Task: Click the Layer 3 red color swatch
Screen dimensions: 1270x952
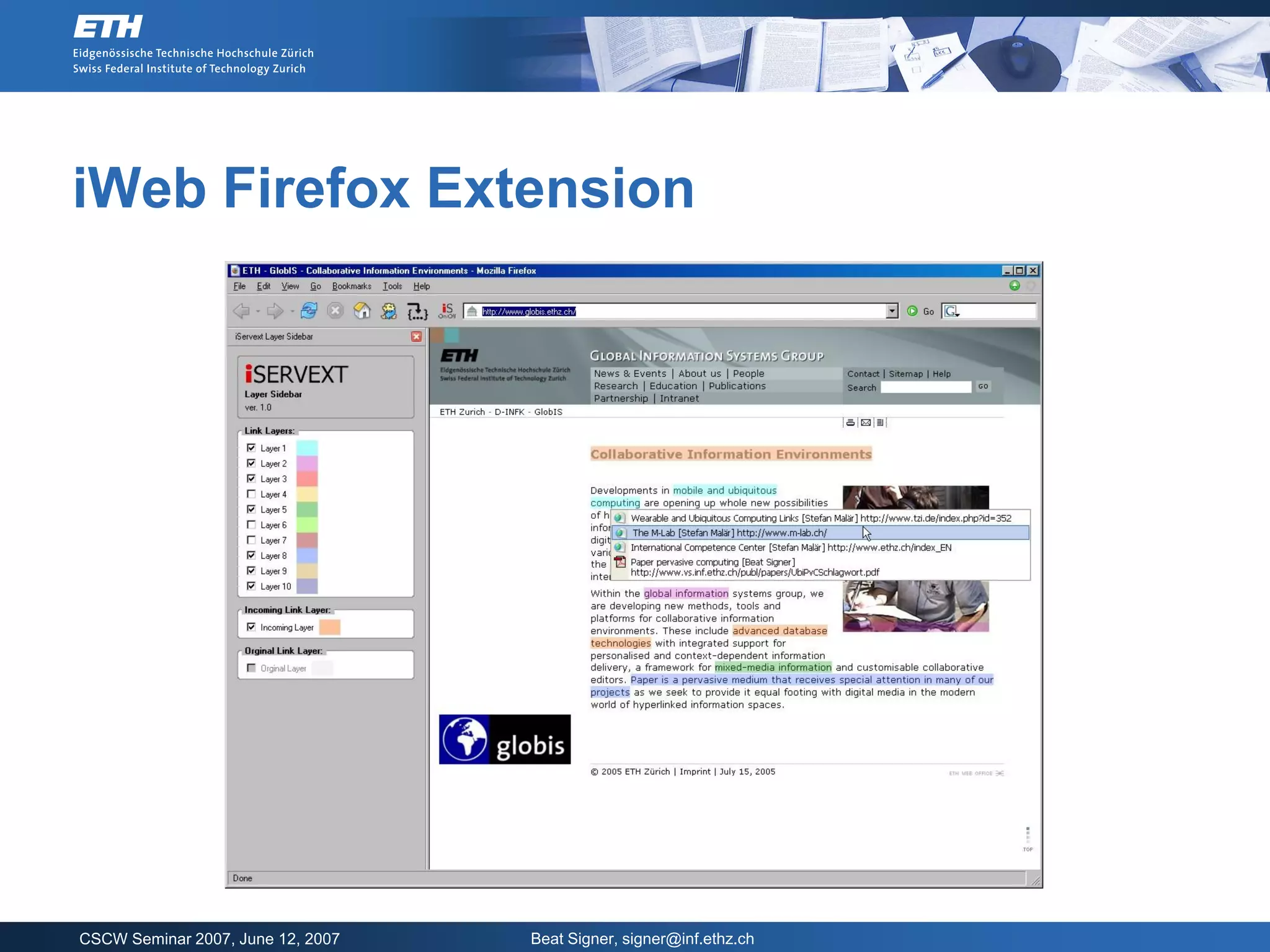Action: point(307,478)
